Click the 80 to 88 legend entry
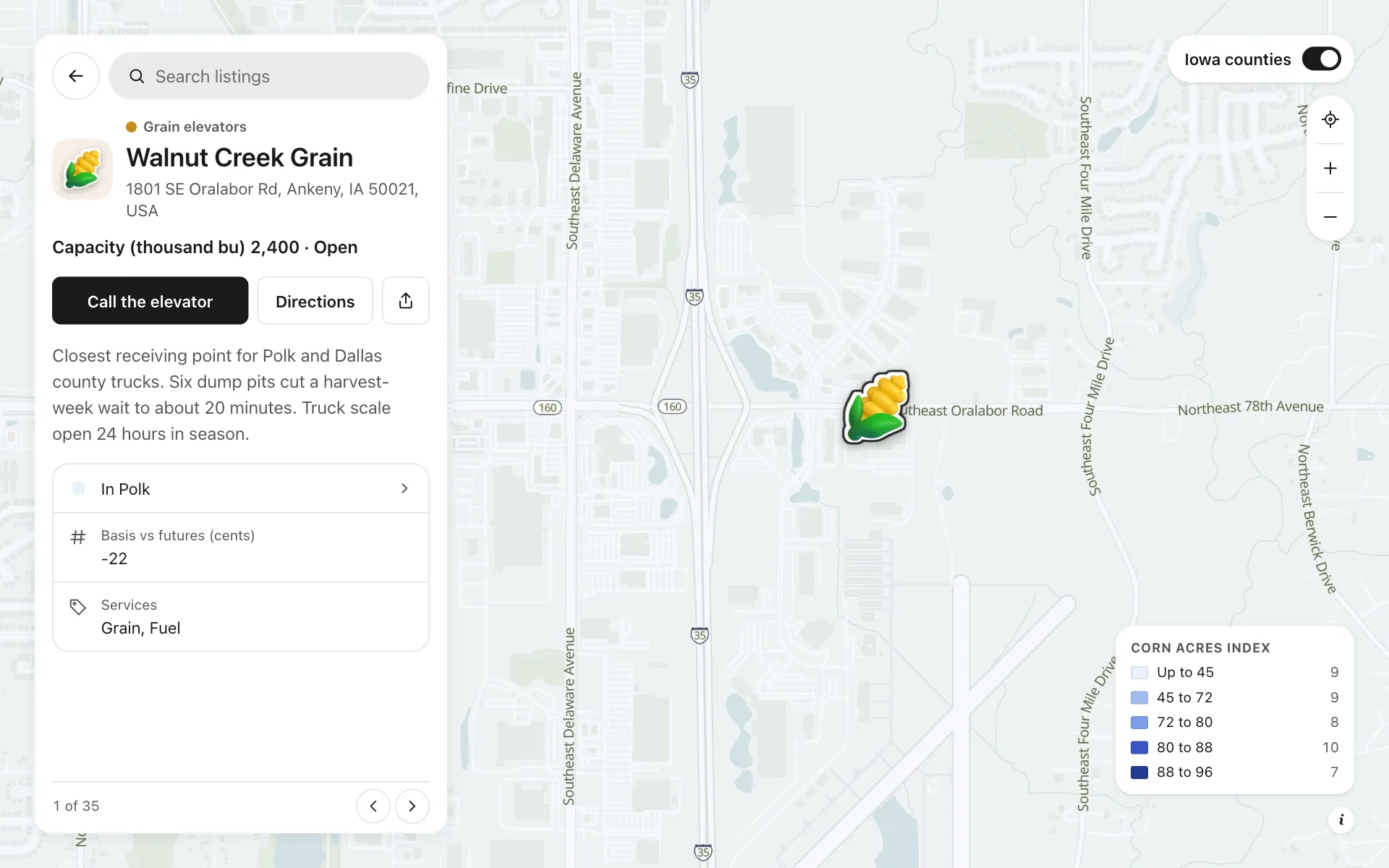1389x868 pixels. point(1234,747)
